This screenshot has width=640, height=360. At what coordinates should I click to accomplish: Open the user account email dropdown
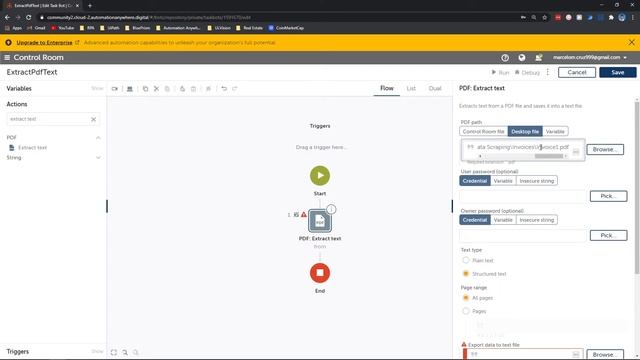pyautogui.click(x=590, y=58)
